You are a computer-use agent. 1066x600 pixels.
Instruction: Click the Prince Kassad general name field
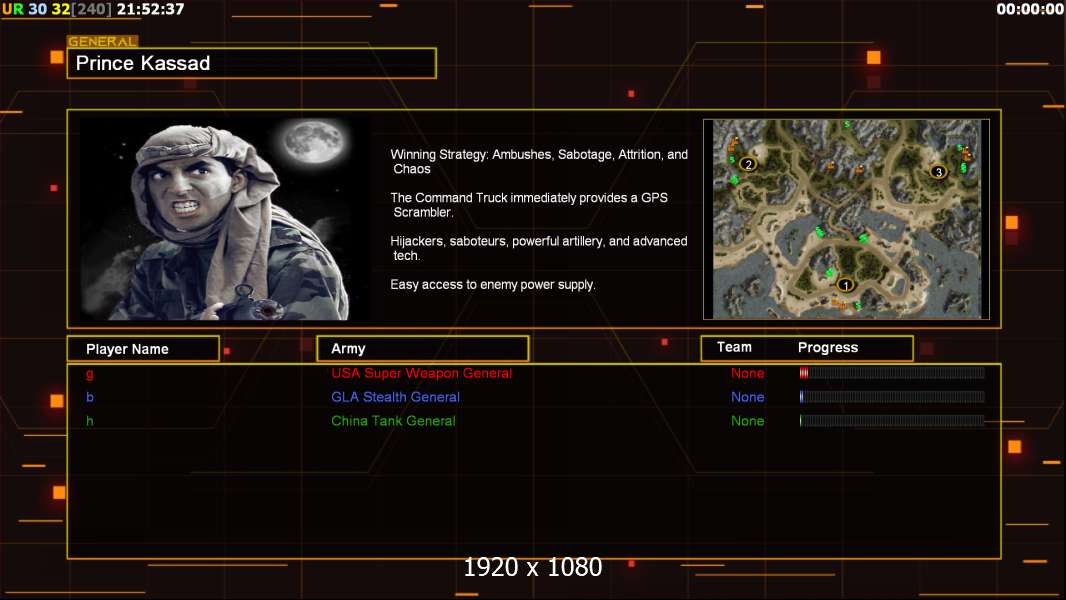coord(252,63)
